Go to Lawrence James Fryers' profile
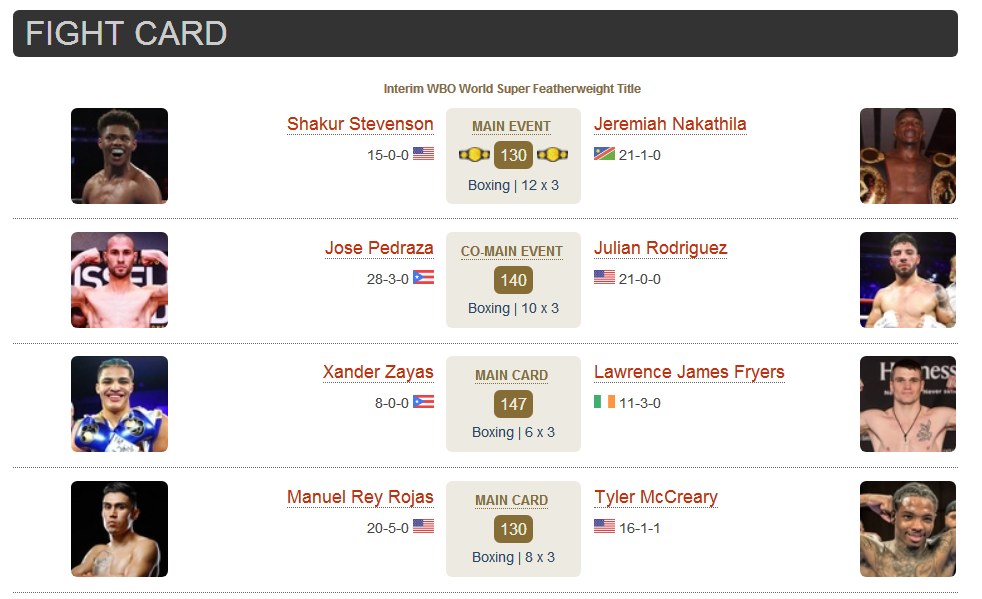This screenshot has width=982, height=599. [x=689, y=372]
